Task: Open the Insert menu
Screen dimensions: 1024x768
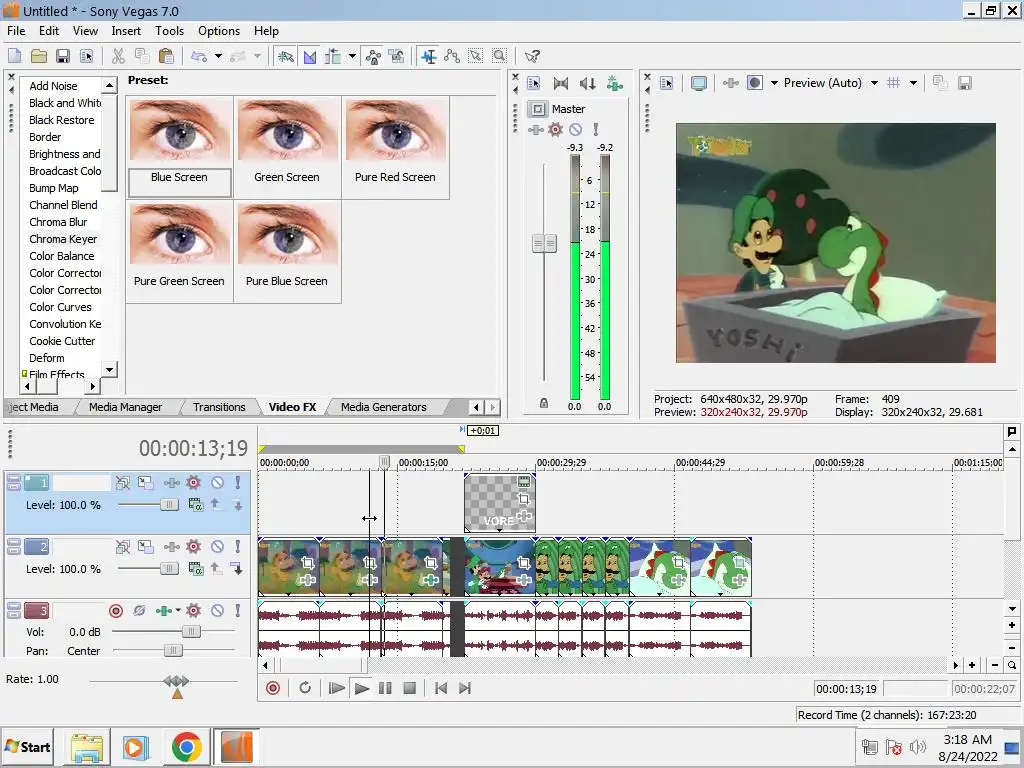Action: coord(126,31)
